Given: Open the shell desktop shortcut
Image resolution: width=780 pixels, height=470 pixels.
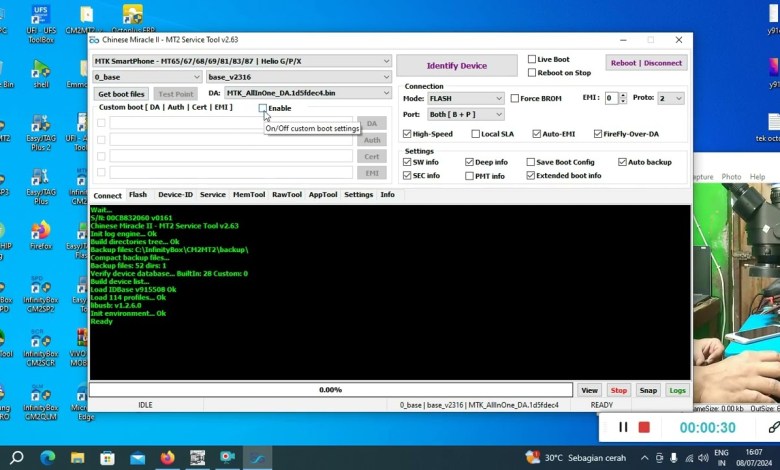Looking at the screenshot, I should [x=40, y=74].
